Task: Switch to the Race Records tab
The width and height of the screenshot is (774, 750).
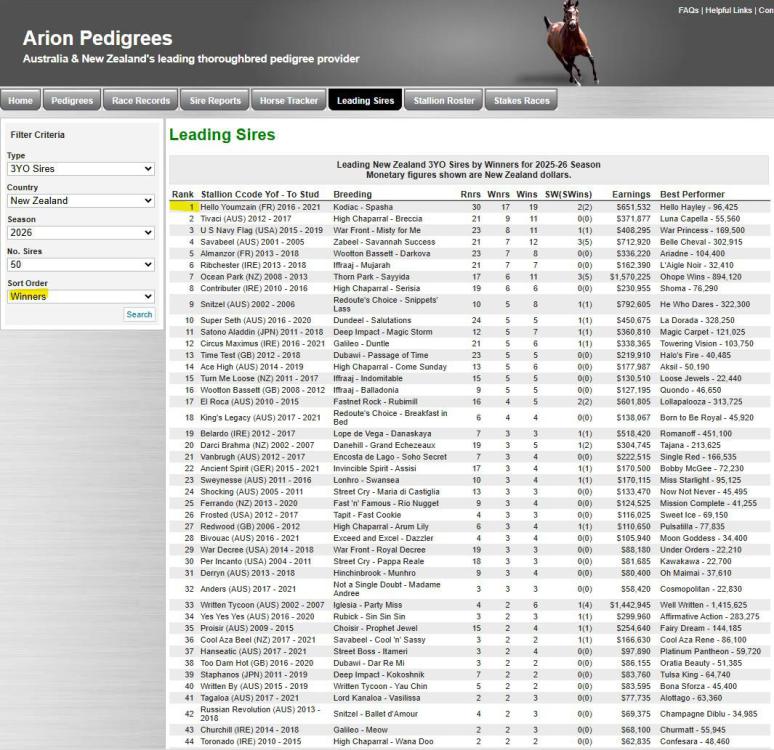Action: [x=141, y=100]
